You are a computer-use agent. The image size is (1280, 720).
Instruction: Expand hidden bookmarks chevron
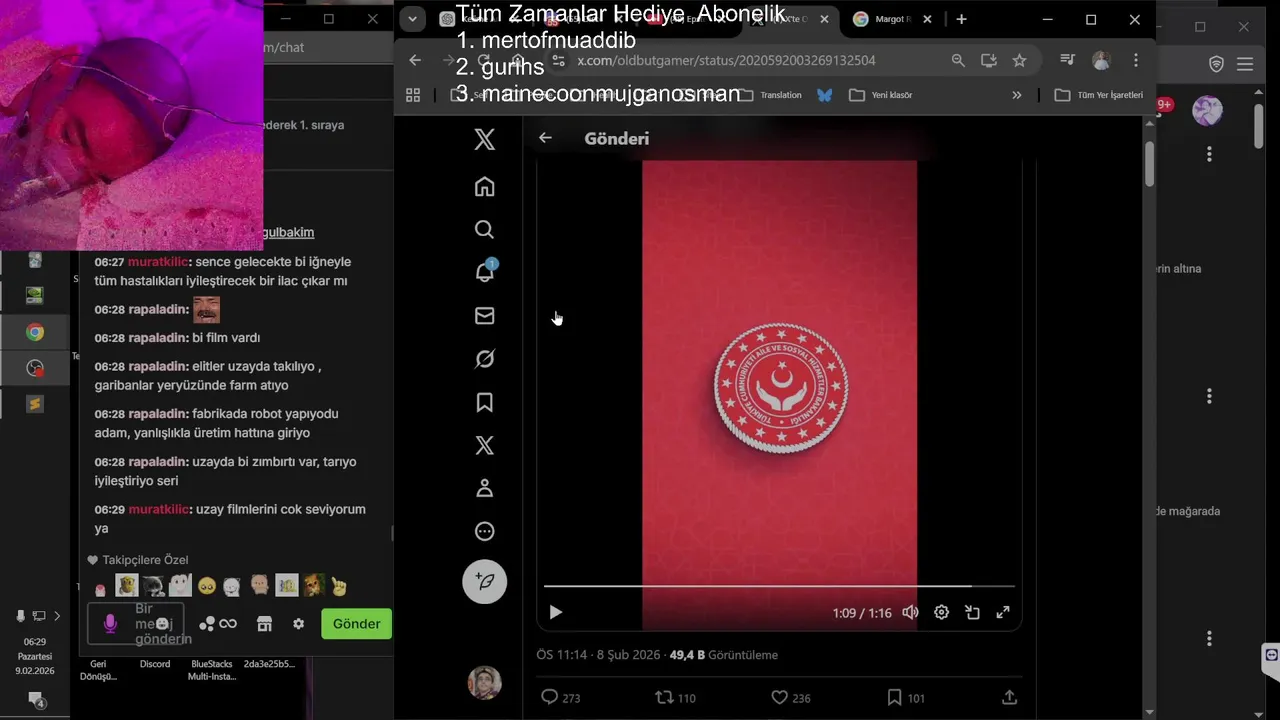[x=1017, y=95]
